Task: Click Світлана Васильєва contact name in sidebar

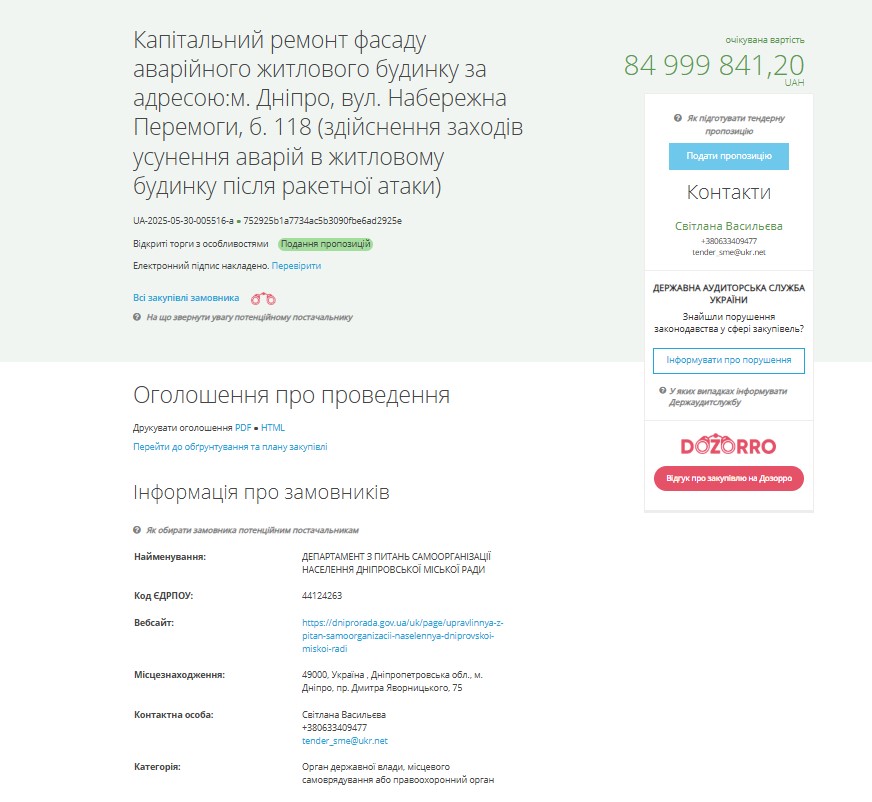Action: (x=729, y=226)
